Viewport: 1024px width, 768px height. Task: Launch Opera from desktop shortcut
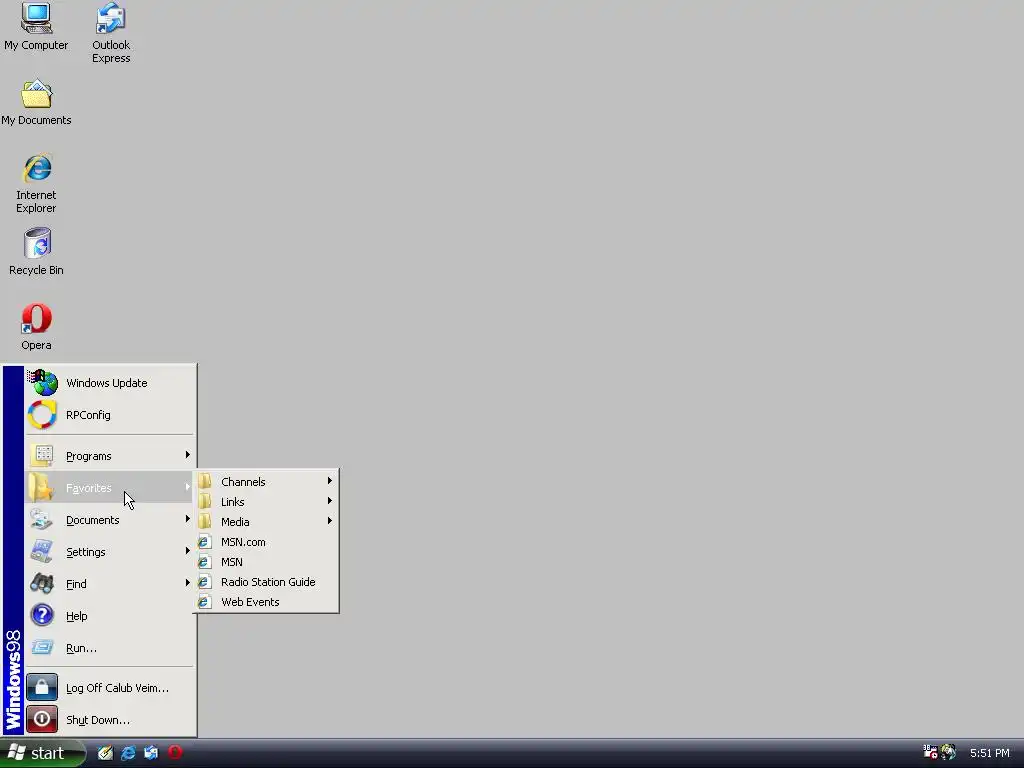(37, 327)
